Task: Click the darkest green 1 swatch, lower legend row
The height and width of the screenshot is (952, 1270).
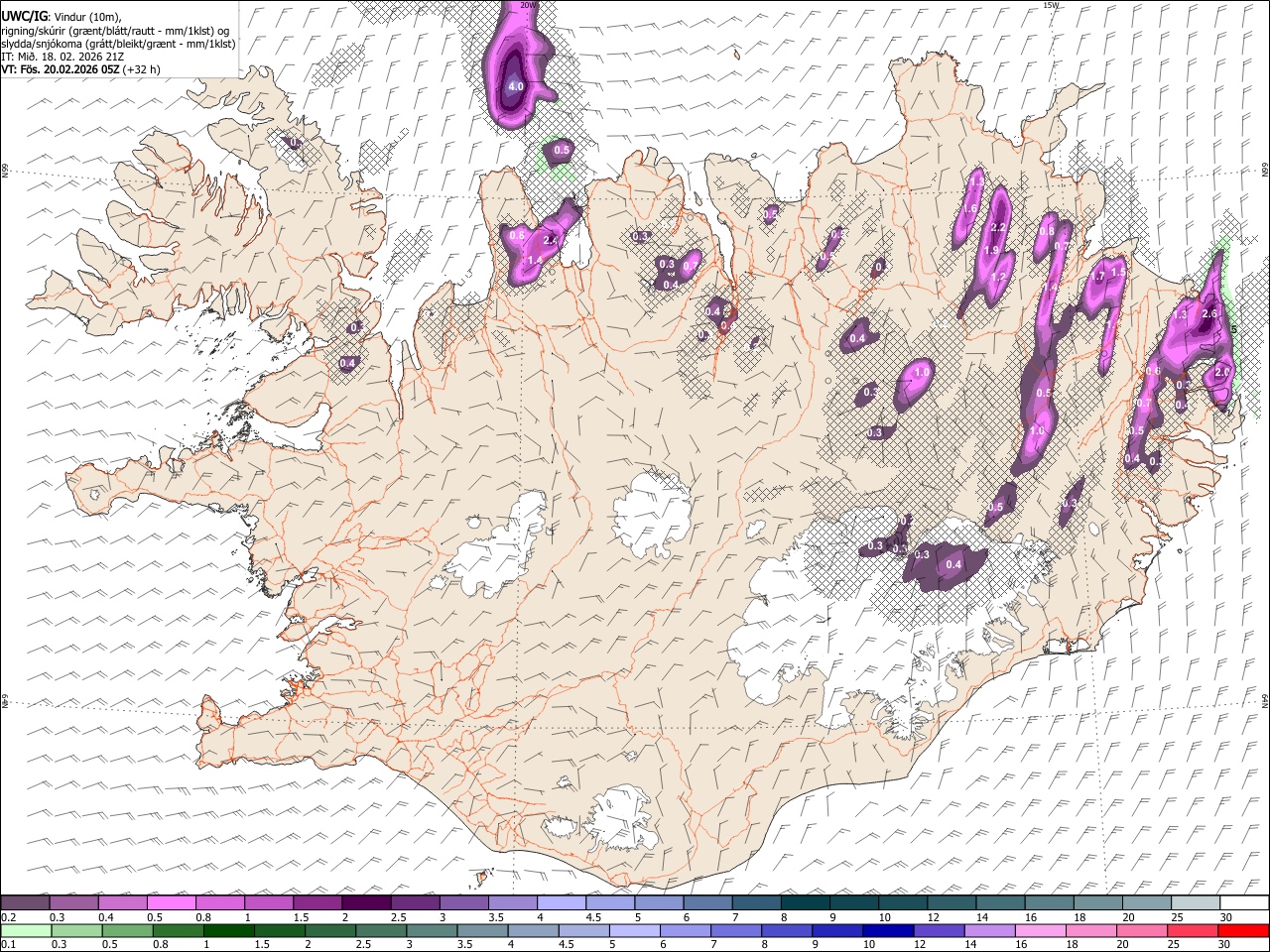Action: click(x=228, y=931)
